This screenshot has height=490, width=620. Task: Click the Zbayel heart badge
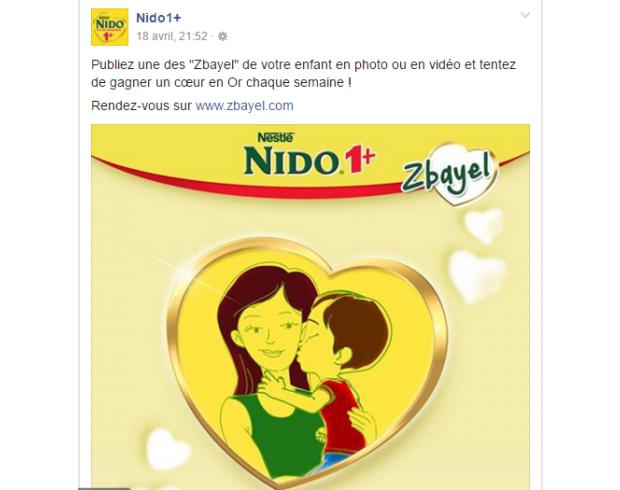pos(449,173)
